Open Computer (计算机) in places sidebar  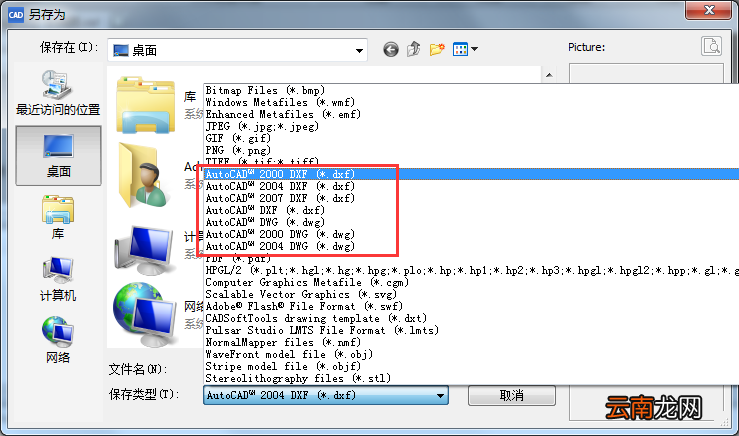coord(58,279)
